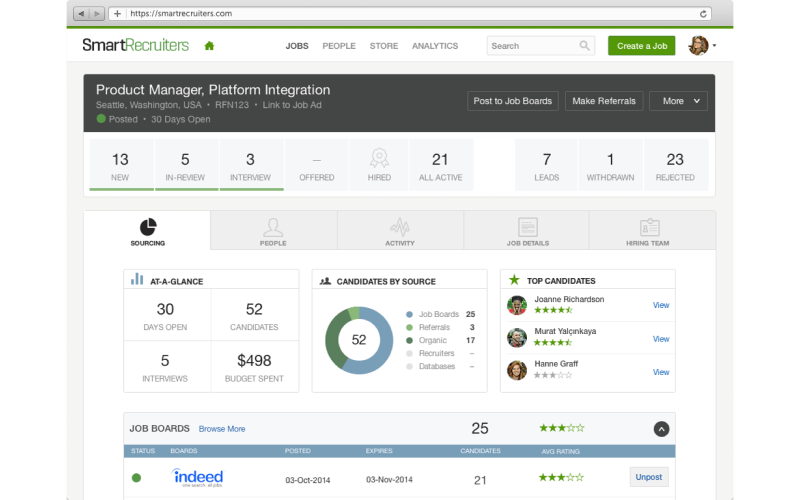800x500 pixels.
Task: Open the People navigation menu
Action: pos(339,46)
